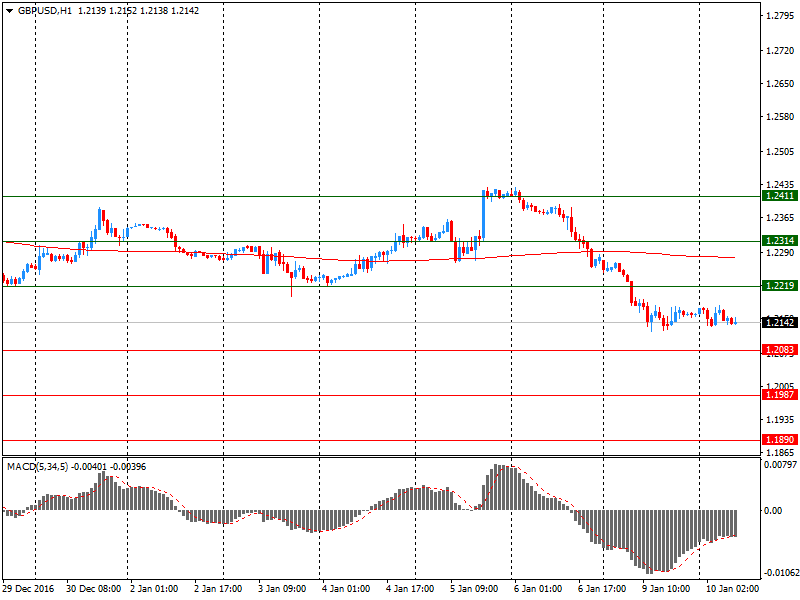The image size is (800, 600).
Task: Click the 1.2720 price scale value
Action: click(780, 51)
